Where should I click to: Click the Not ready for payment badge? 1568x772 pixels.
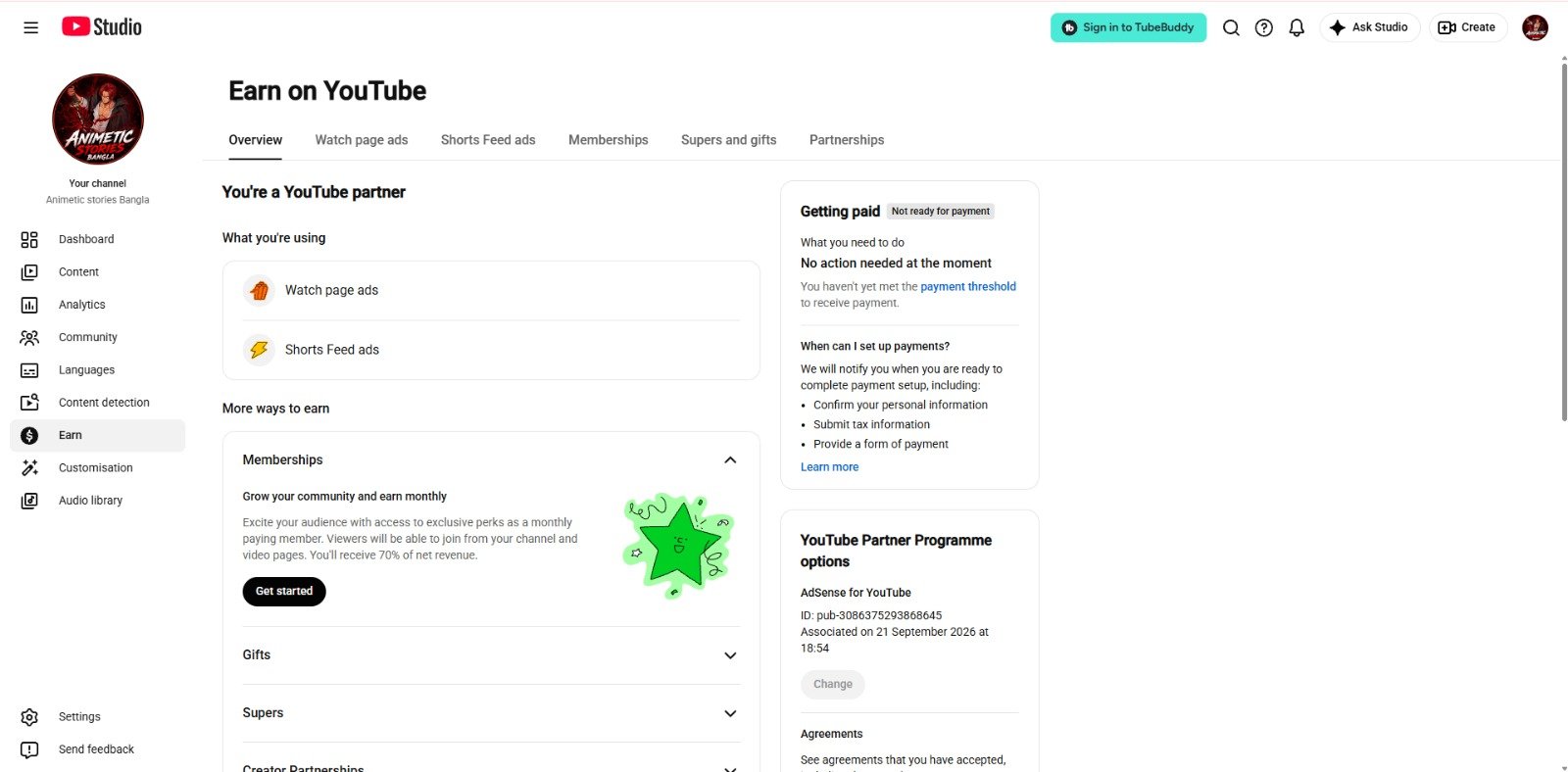click(x=941, y=212)
